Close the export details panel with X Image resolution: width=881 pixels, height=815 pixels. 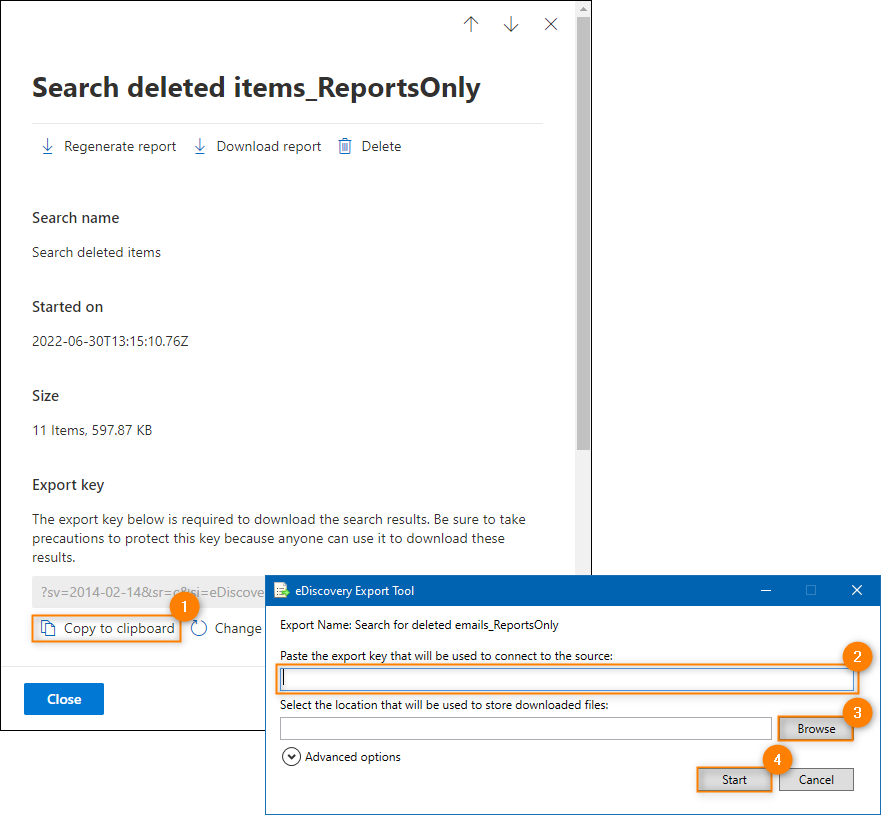[551, 24]
